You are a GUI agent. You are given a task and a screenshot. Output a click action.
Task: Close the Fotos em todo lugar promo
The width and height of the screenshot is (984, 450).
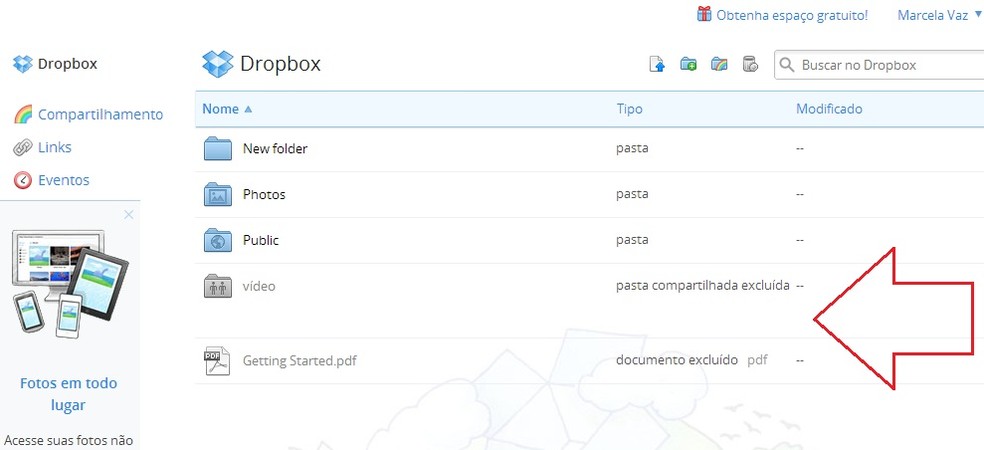pos(129,215)
